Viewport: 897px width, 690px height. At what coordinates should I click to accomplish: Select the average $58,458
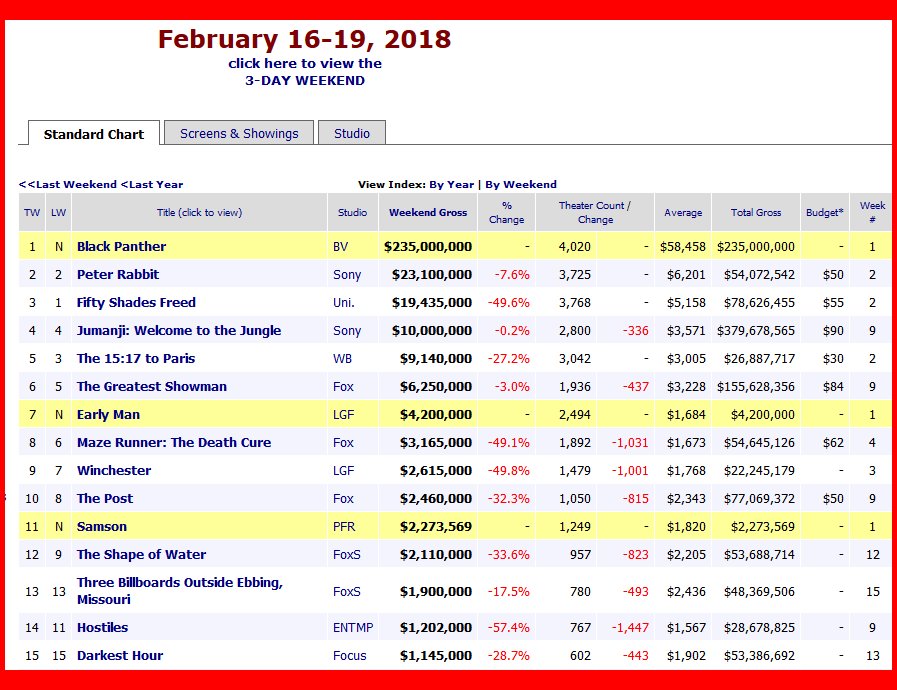point(682,247)
